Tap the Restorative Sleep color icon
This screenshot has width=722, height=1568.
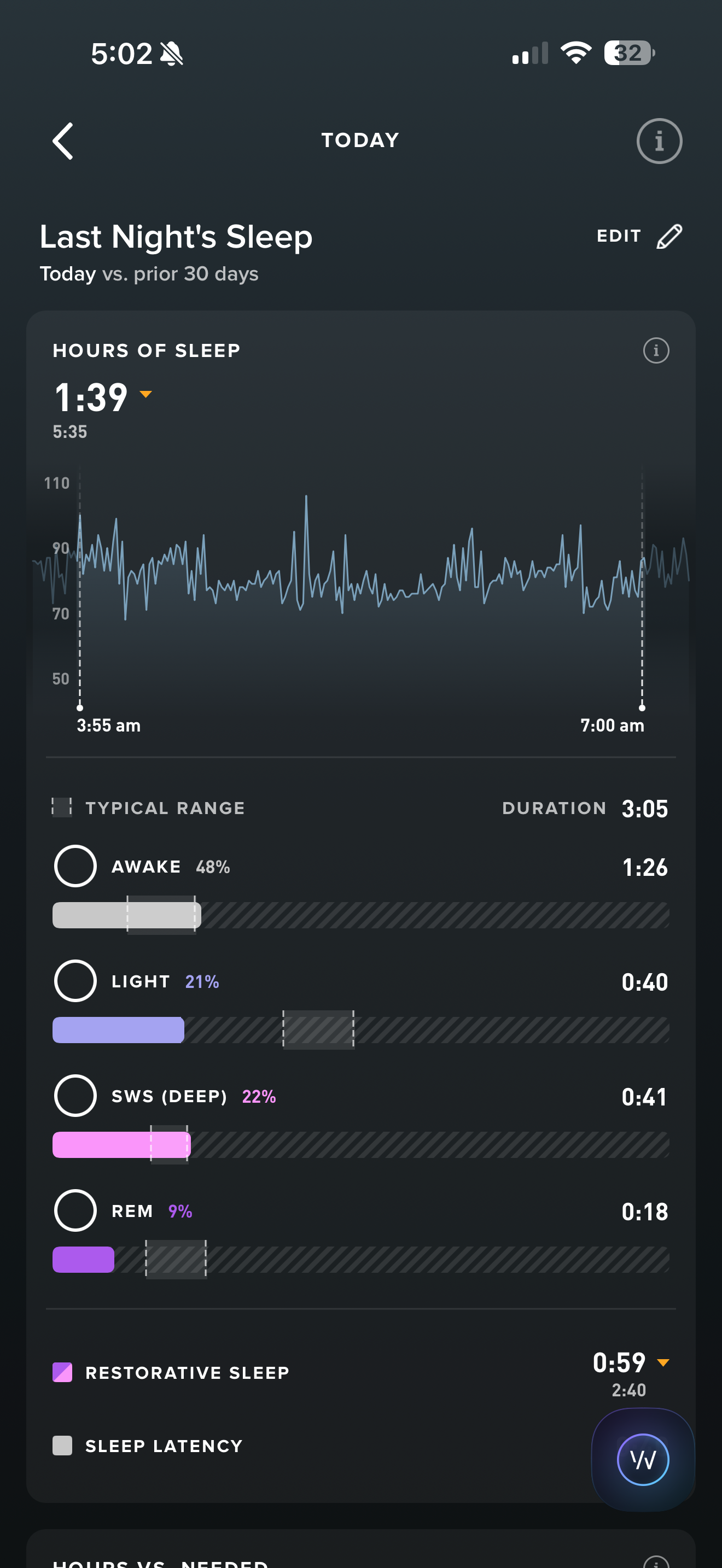click(x=62, y=1372)
